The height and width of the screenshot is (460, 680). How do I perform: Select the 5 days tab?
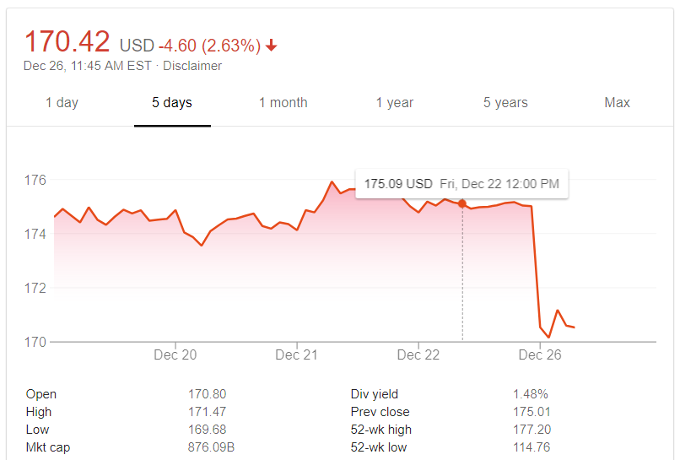pos(172,102)
